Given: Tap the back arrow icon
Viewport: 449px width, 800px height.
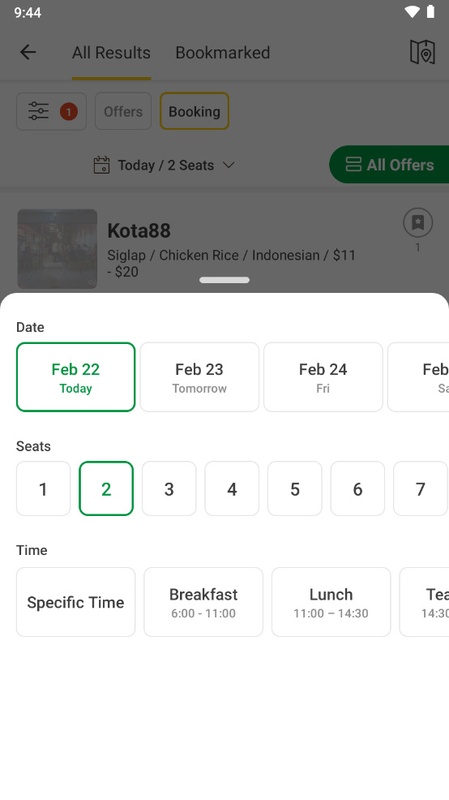Looking at the screenshot, I should pyautogui.click(x=28, y=52).
